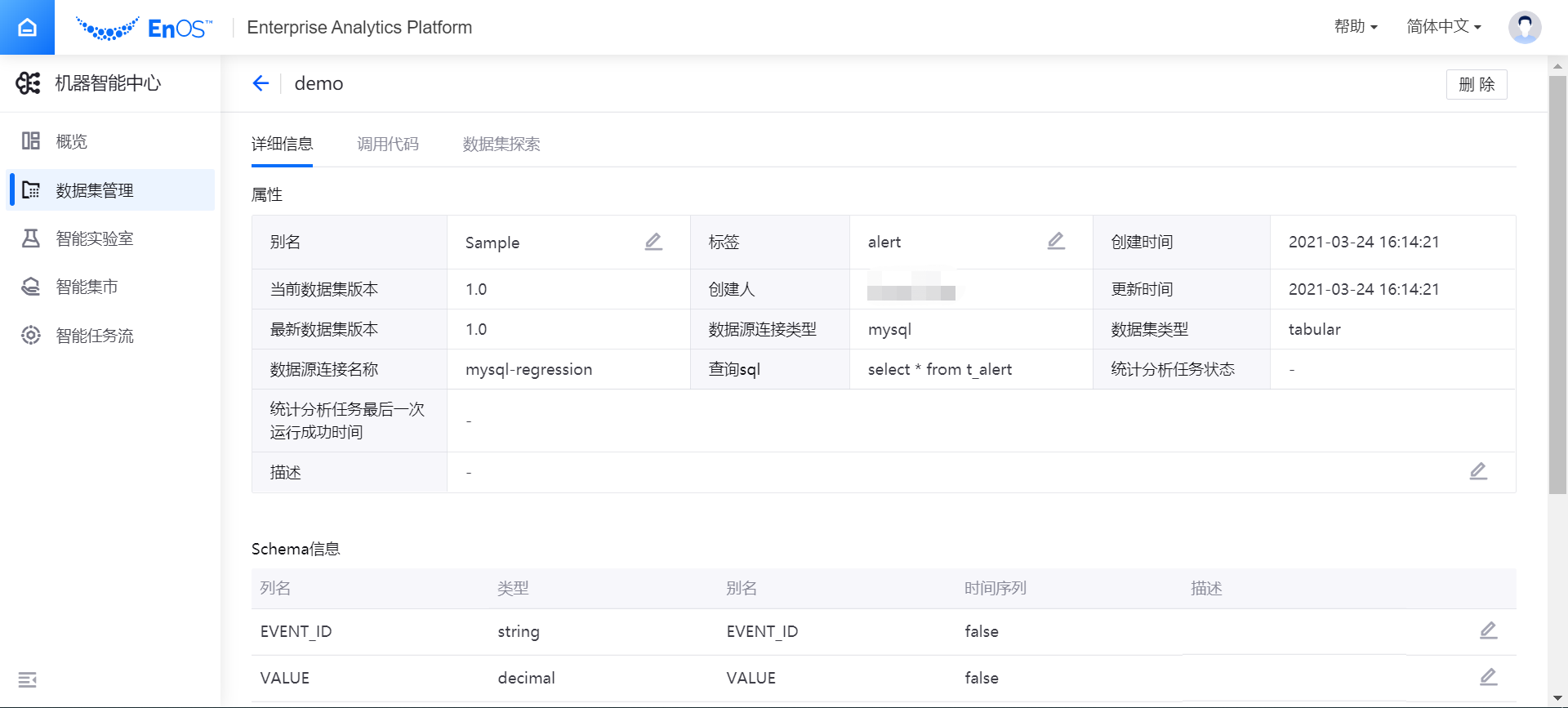Screen dimensions: 1568x708
Task: Edit the alert tag with pencil icon
Action: pos(1056,241)
